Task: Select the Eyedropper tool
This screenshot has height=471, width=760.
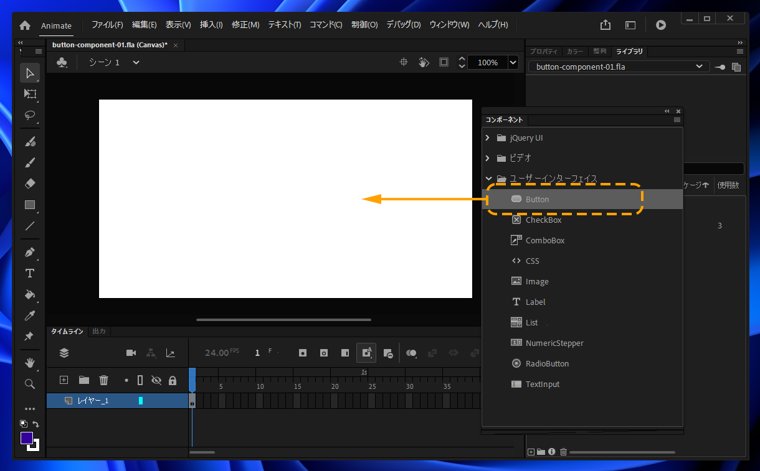Action: tap(30, 315)
